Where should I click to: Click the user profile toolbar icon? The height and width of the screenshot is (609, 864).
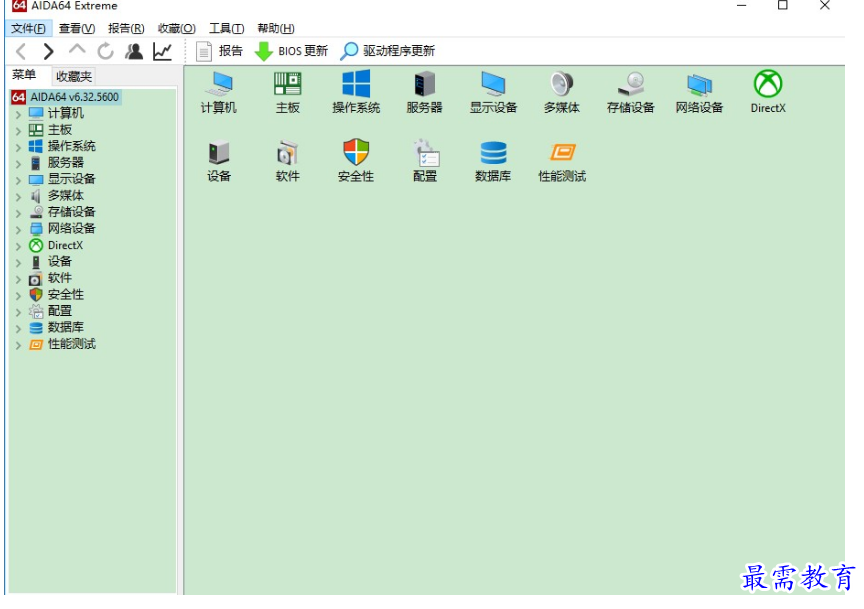(x=134, y=51)
